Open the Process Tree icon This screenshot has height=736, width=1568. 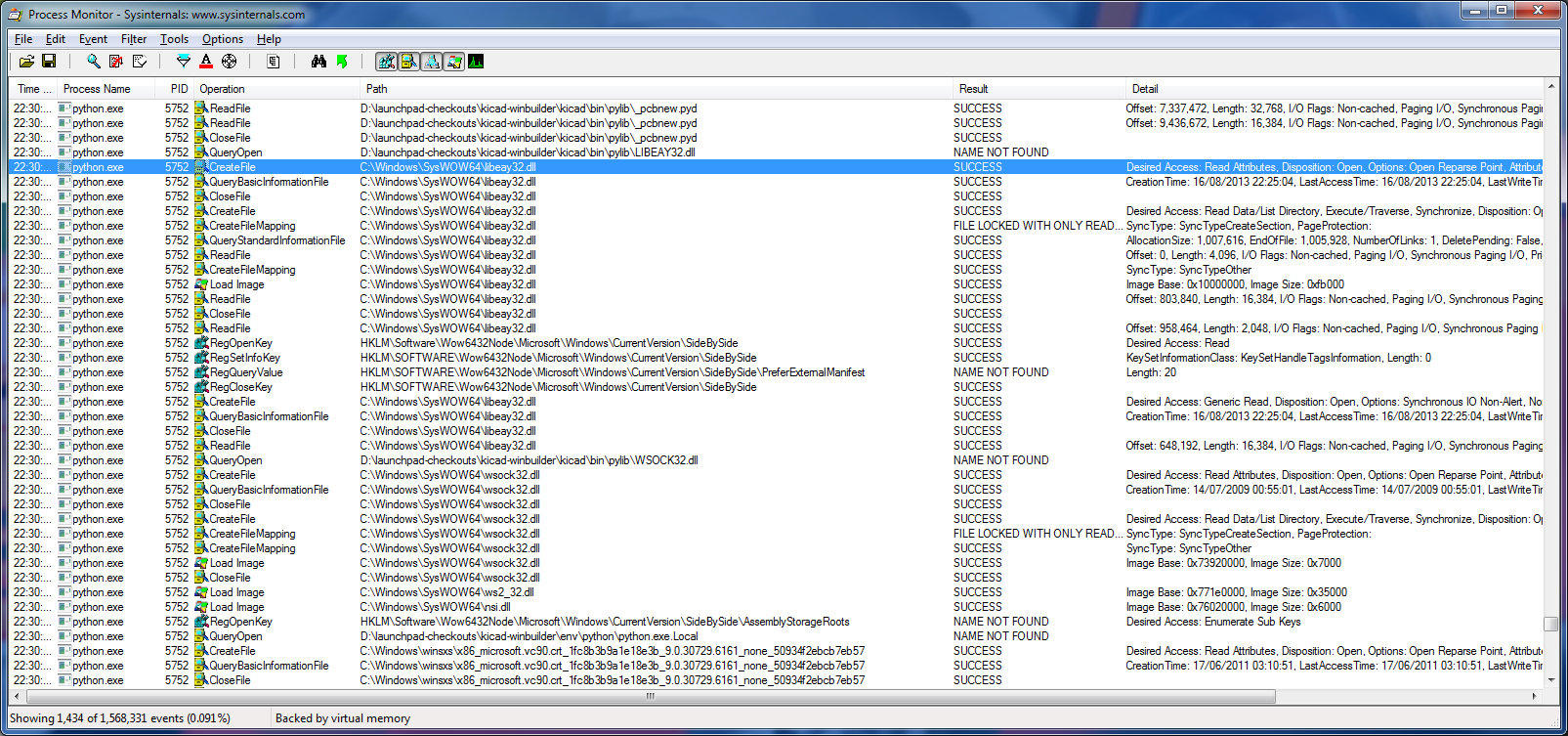click(x=274, y=62)
